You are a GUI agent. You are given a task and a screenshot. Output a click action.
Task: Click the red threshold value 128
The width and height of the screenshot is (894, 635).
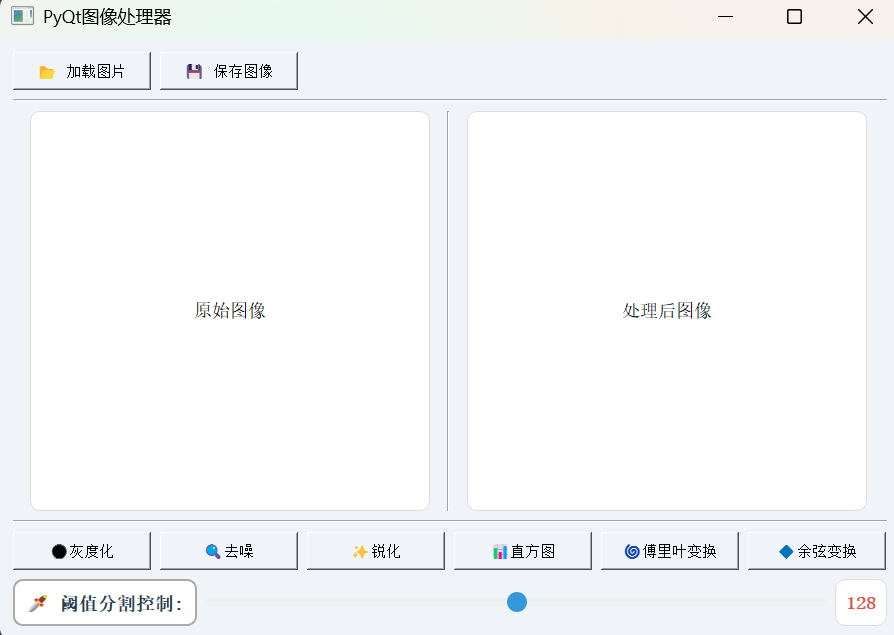861,603
